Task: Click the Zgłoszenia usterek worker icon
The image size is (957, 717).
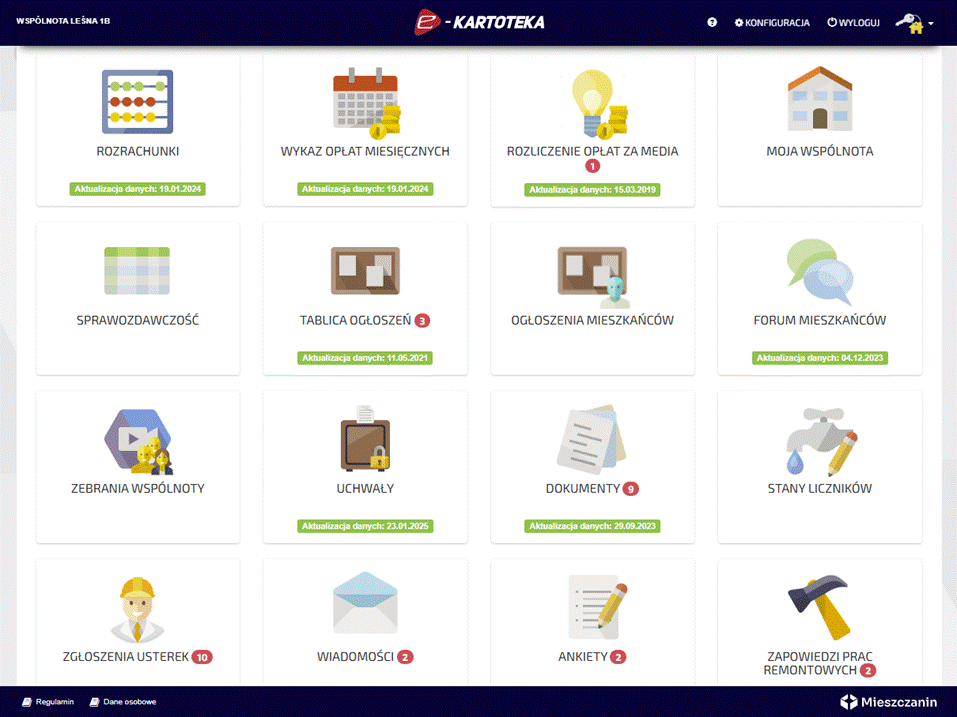Action: [137, 610]
